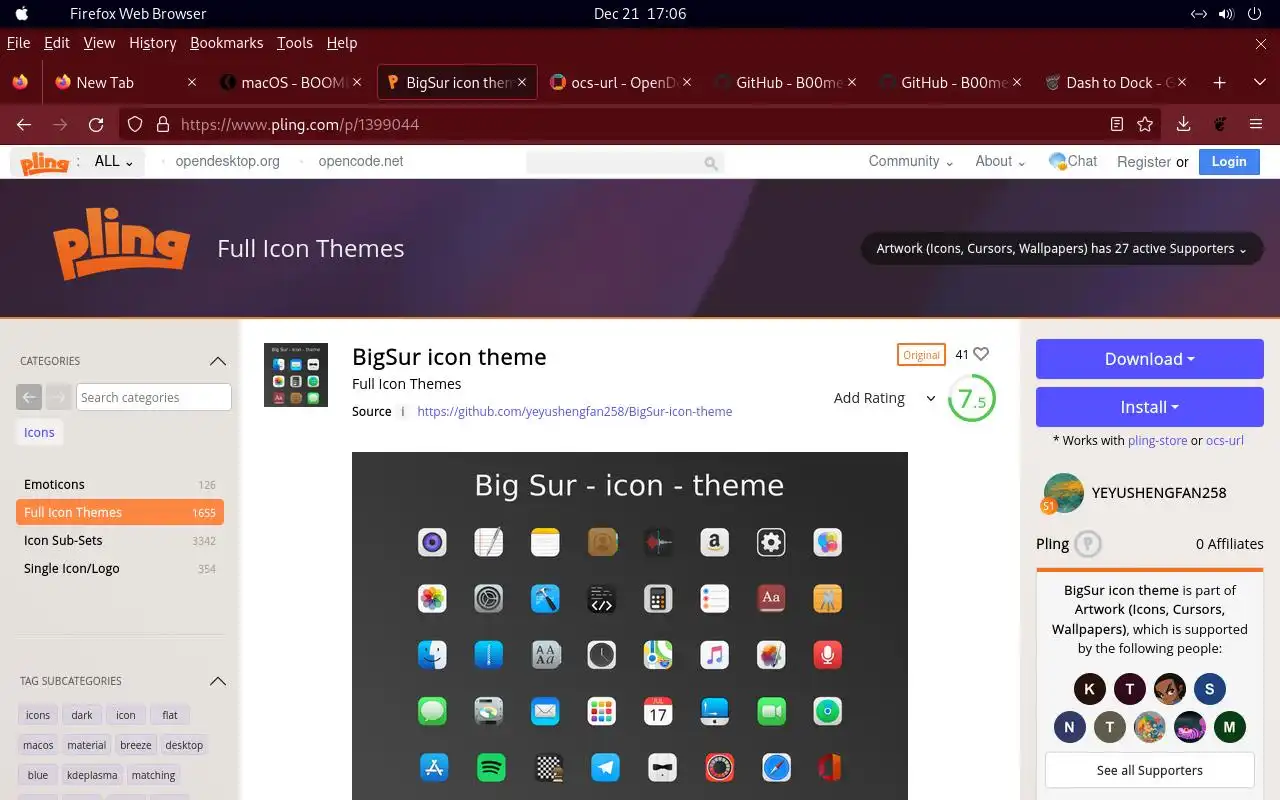Click the source info icon
The image size is (1280, 800).
(403, 411)
